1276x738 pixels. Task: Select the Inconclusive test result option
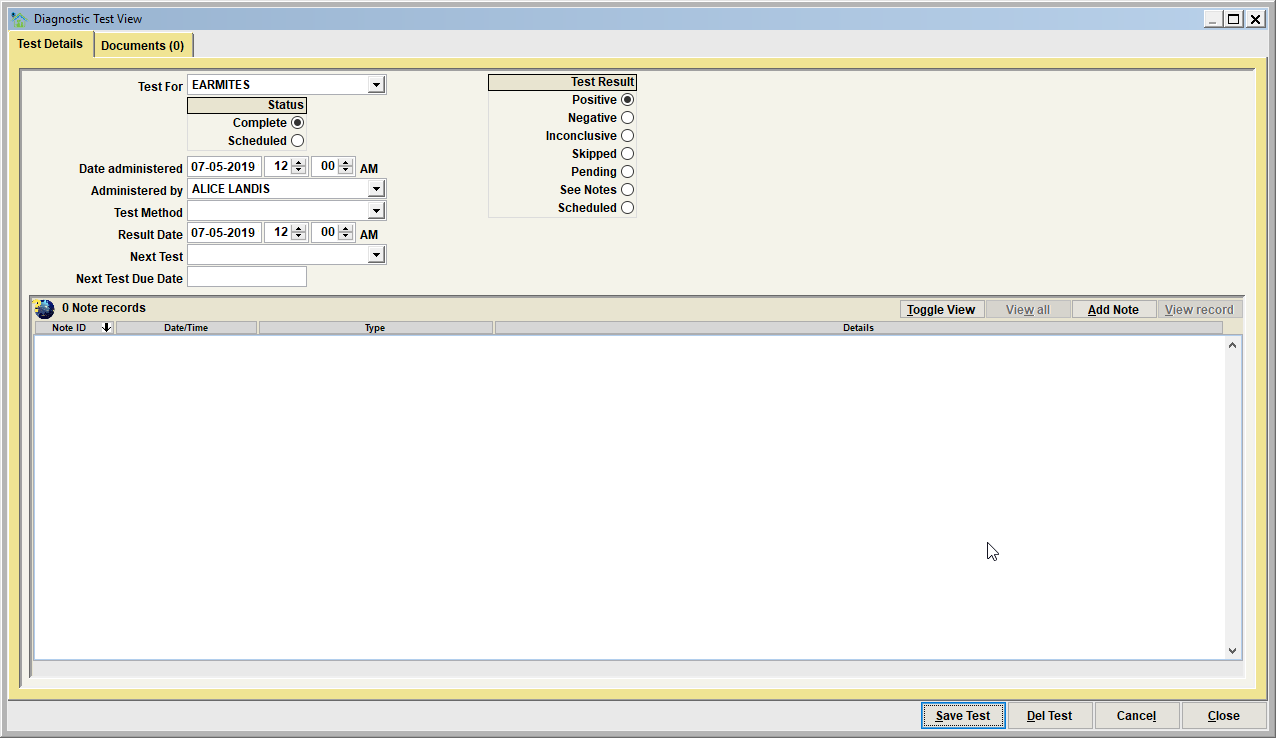[x=627, y=136]
